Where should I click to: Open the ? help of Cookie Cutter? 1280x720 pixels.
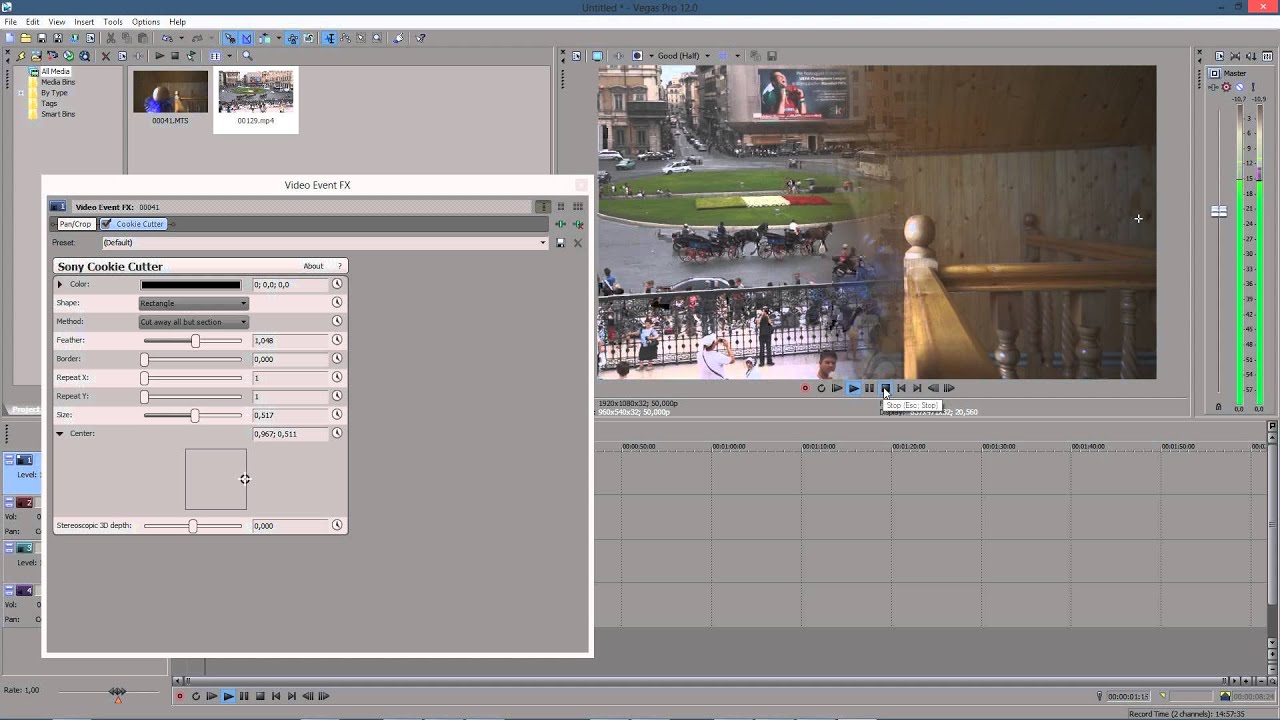(x=339, y=266)
